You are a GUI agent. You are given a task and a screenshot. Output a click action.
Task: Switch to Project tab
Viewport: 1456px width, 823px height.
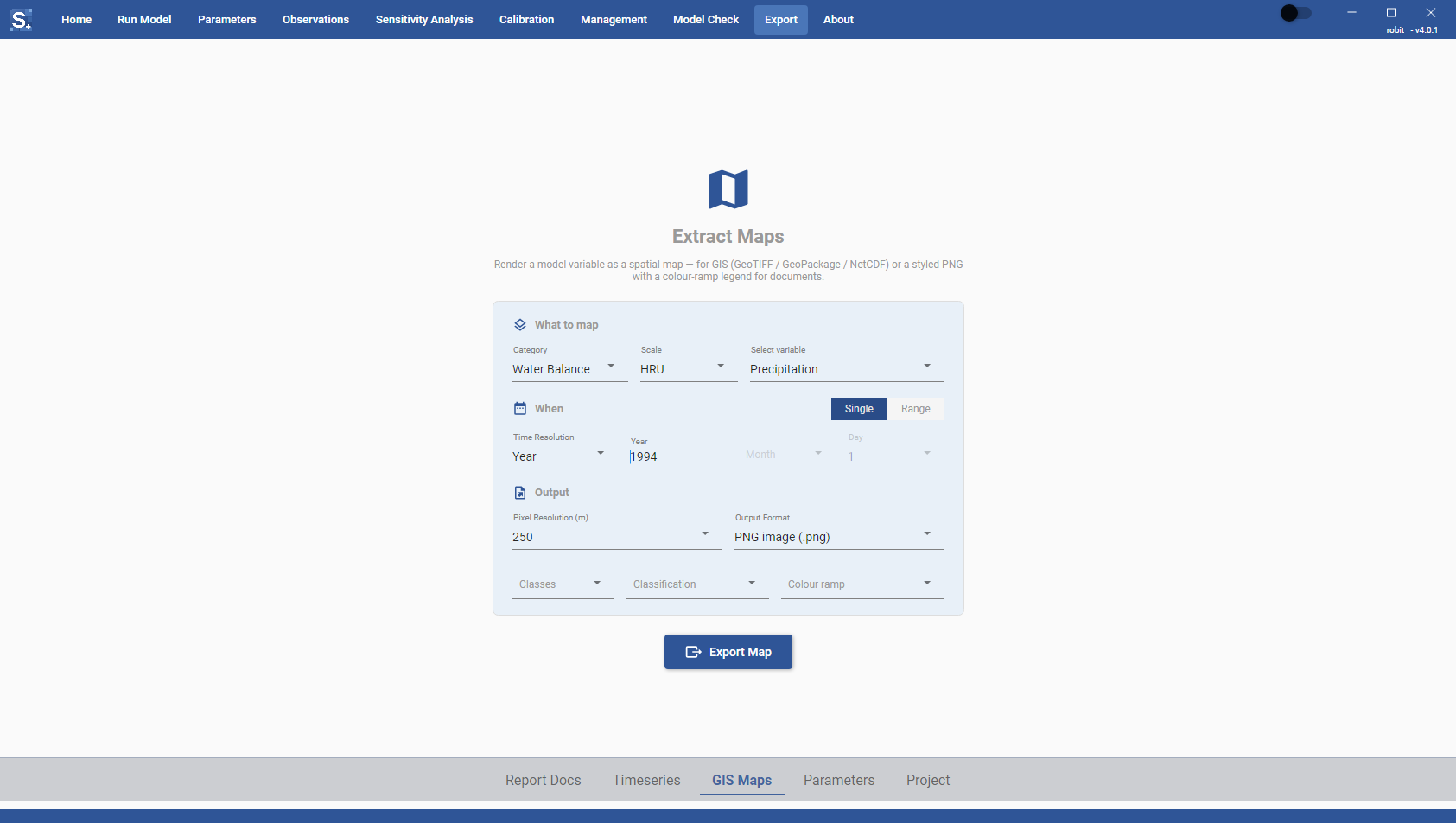click(x=928, y=780)
